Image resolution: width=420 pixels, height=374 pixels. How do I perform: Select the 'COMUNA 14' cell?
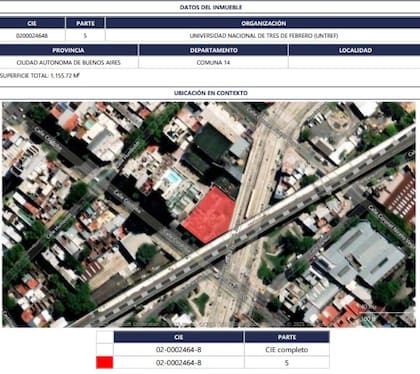(213, 63)
